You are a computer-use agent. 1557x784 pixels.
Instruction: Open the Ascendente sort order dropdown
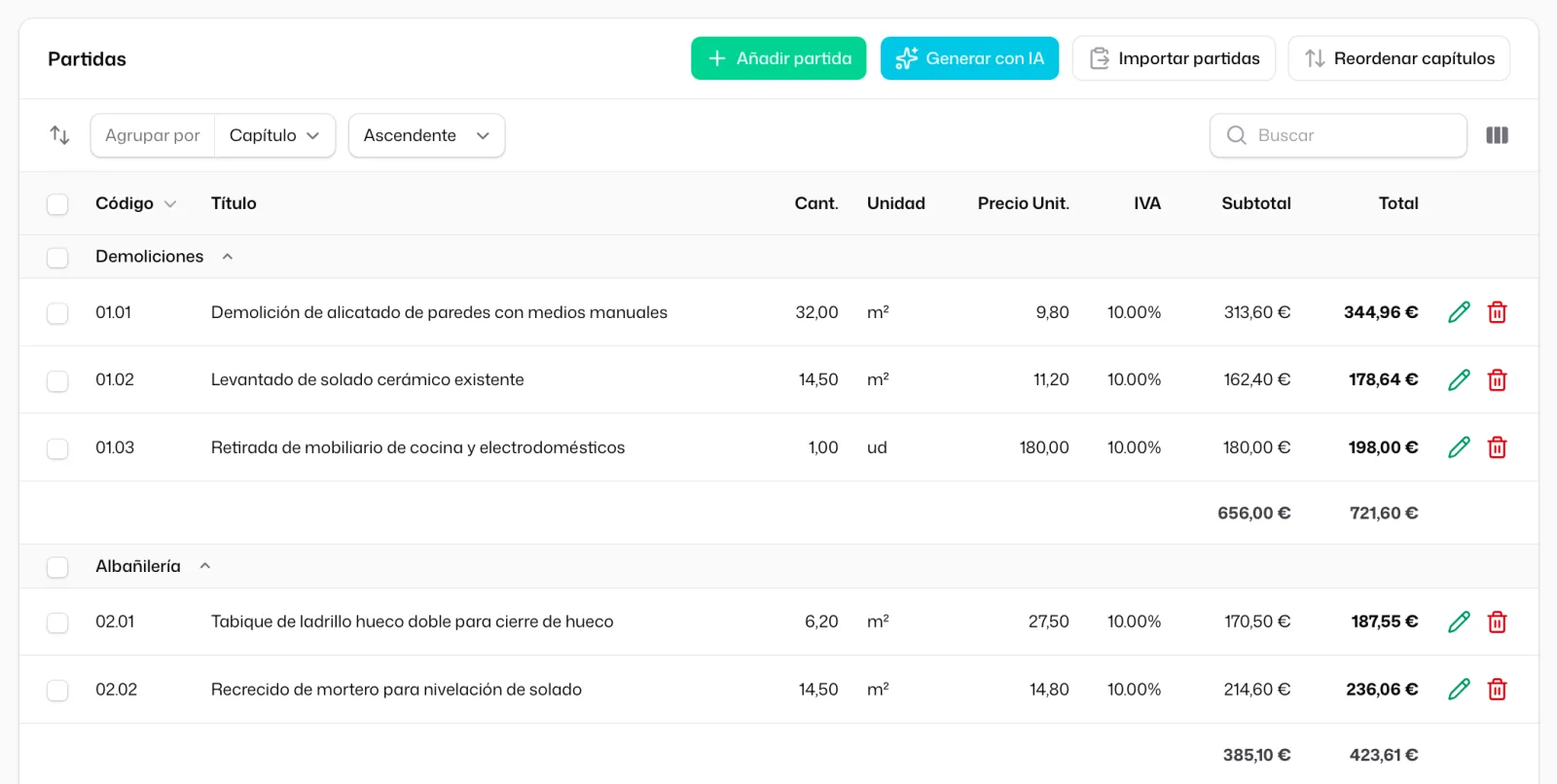click(426, 135)
